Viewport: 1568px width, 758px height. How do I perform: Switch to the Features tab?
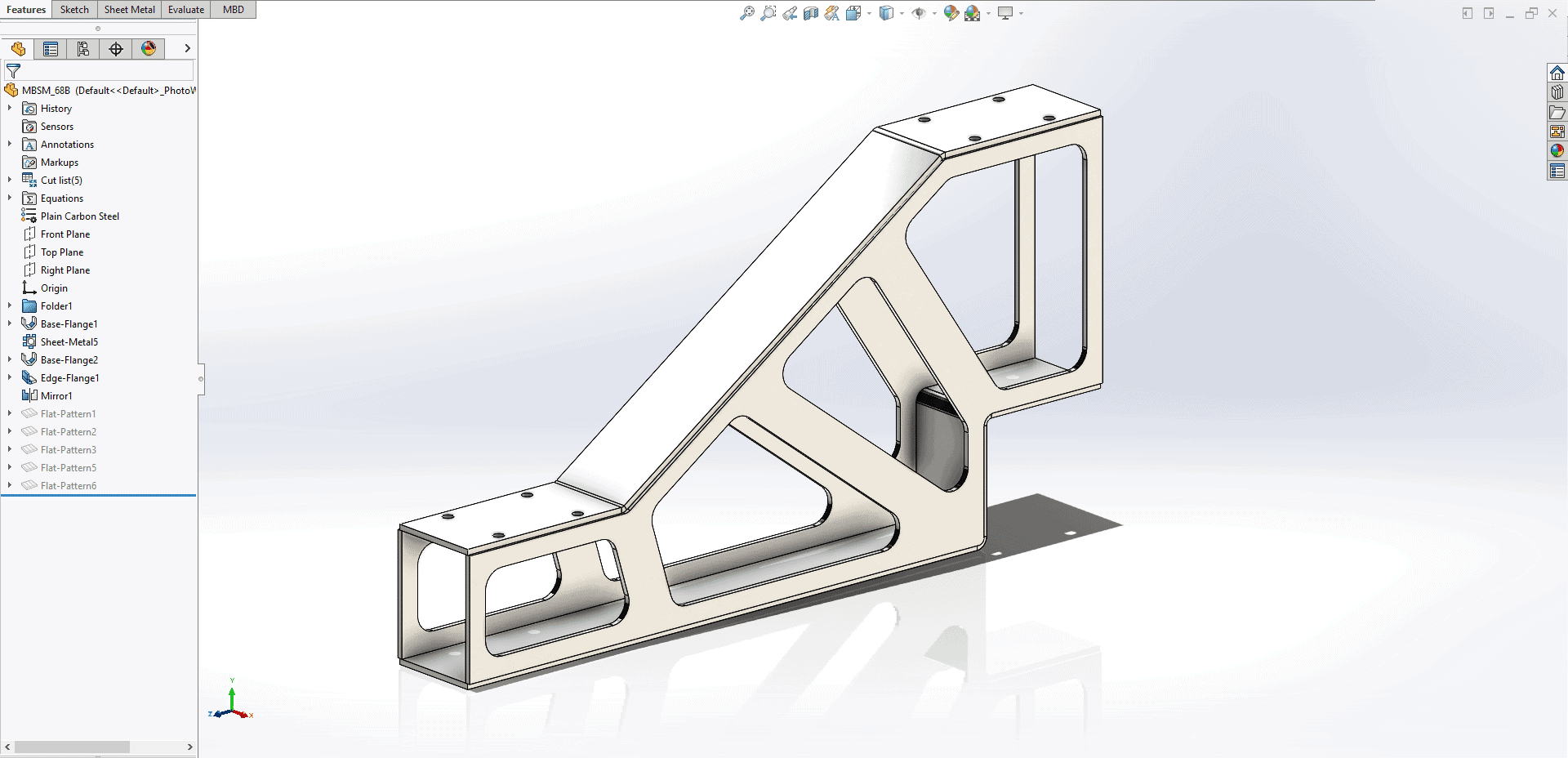click(26, 10)
